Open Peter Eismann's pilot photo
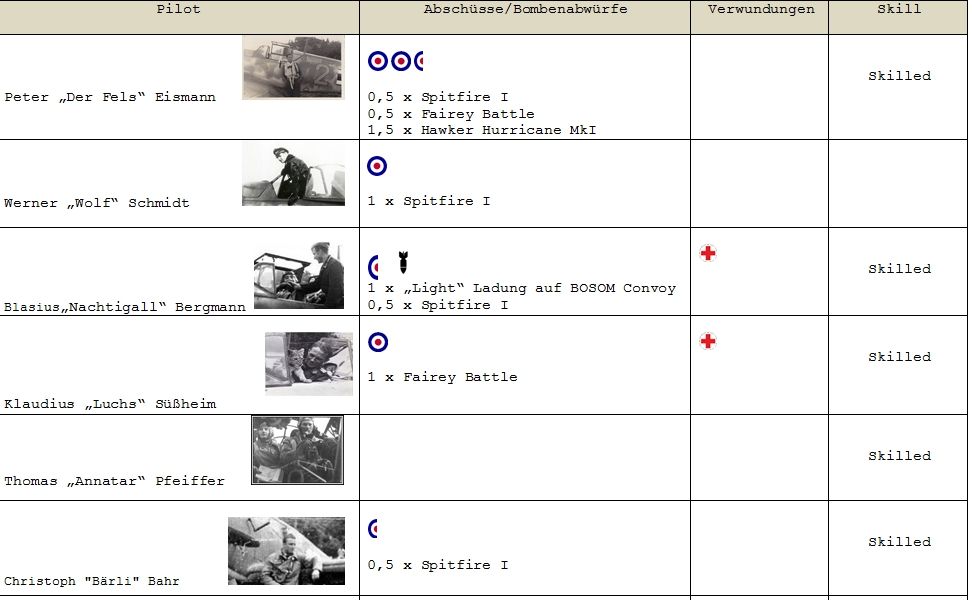The image size is (972, 600). pos(293,67)
